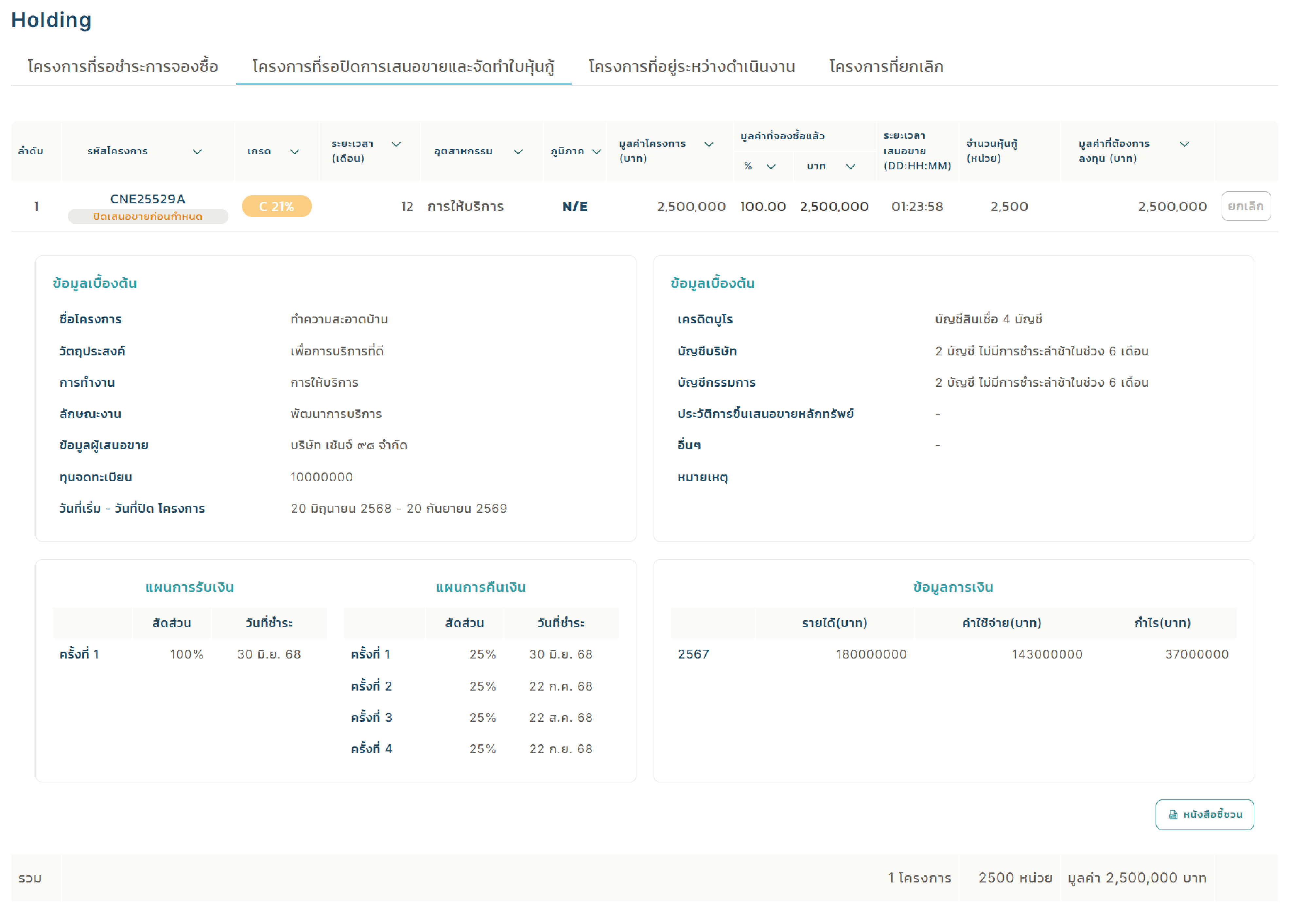
Task: Click the 37000000 profit value
Action: (x=1197, y=654)
